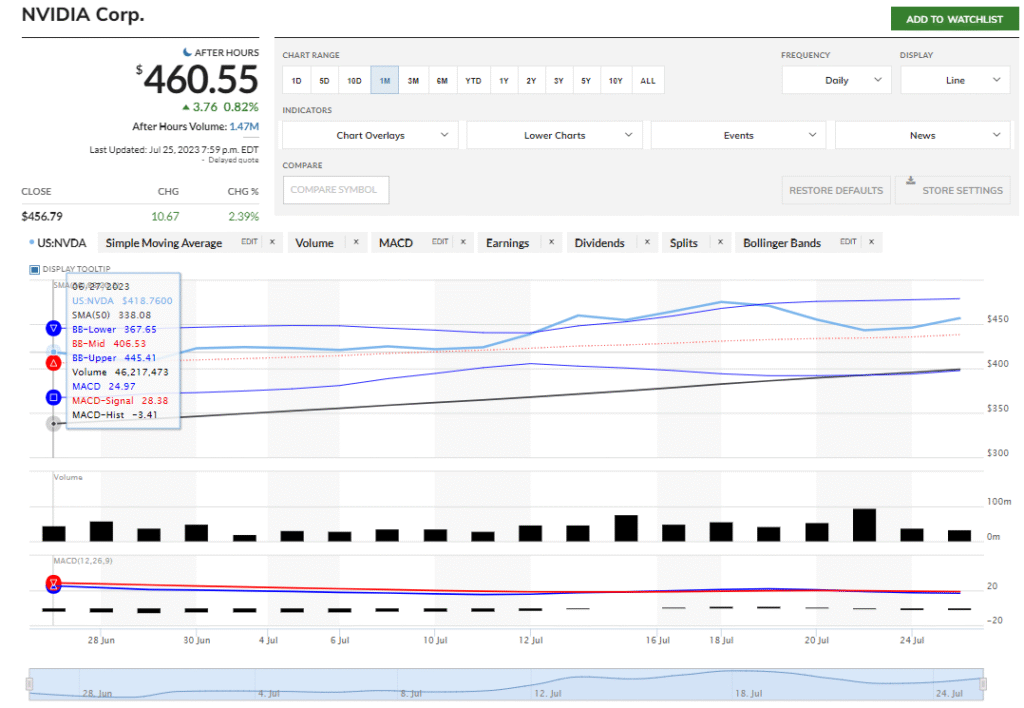The image size is (1024, 708).
Task: Click the $450 y-axis price label
Action: (x=997, y=319)
